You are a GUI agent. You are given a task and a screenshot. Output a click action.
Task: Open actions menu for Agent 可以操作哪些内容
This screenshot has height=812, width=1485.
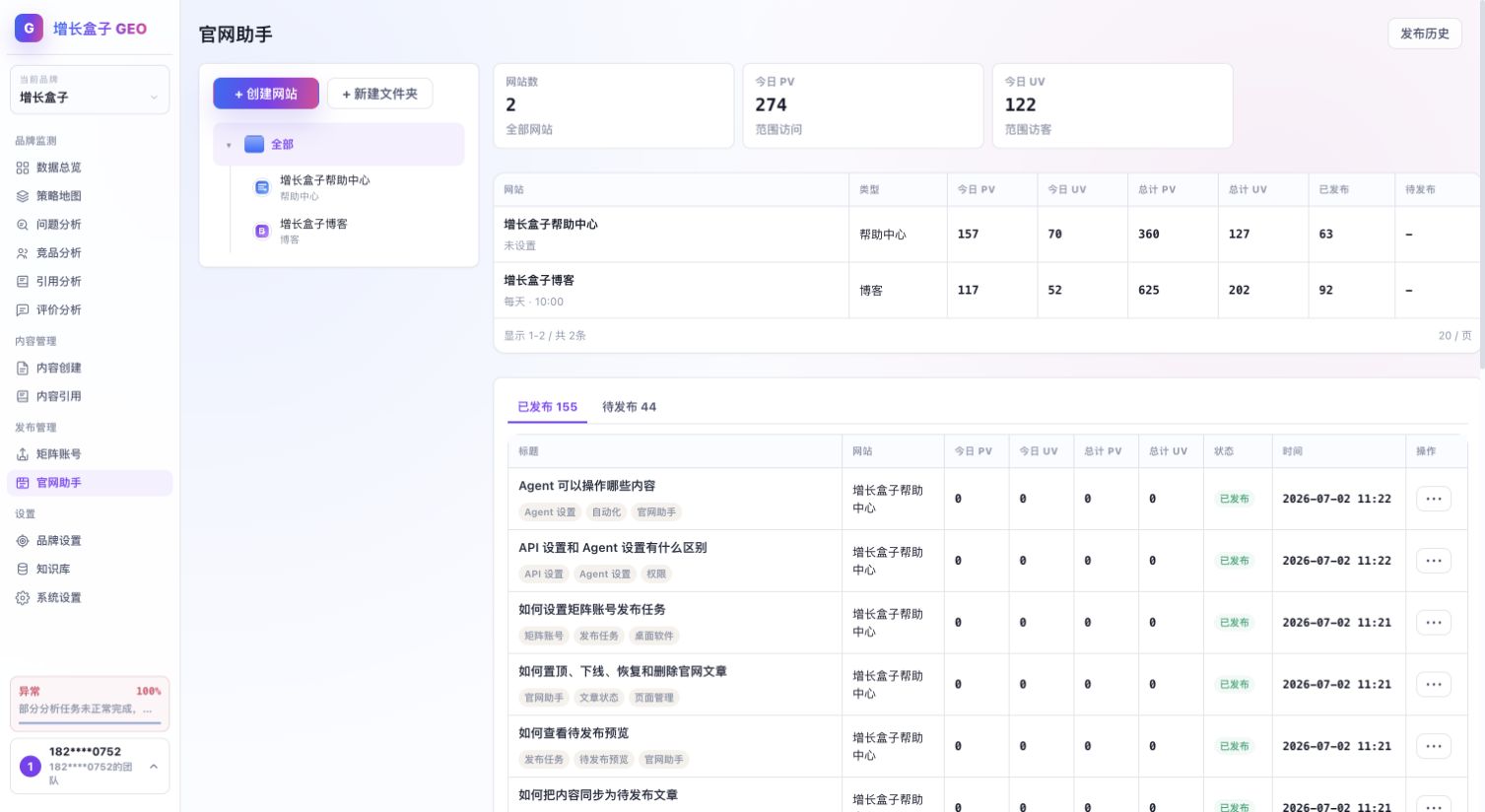click(1434, 499)
